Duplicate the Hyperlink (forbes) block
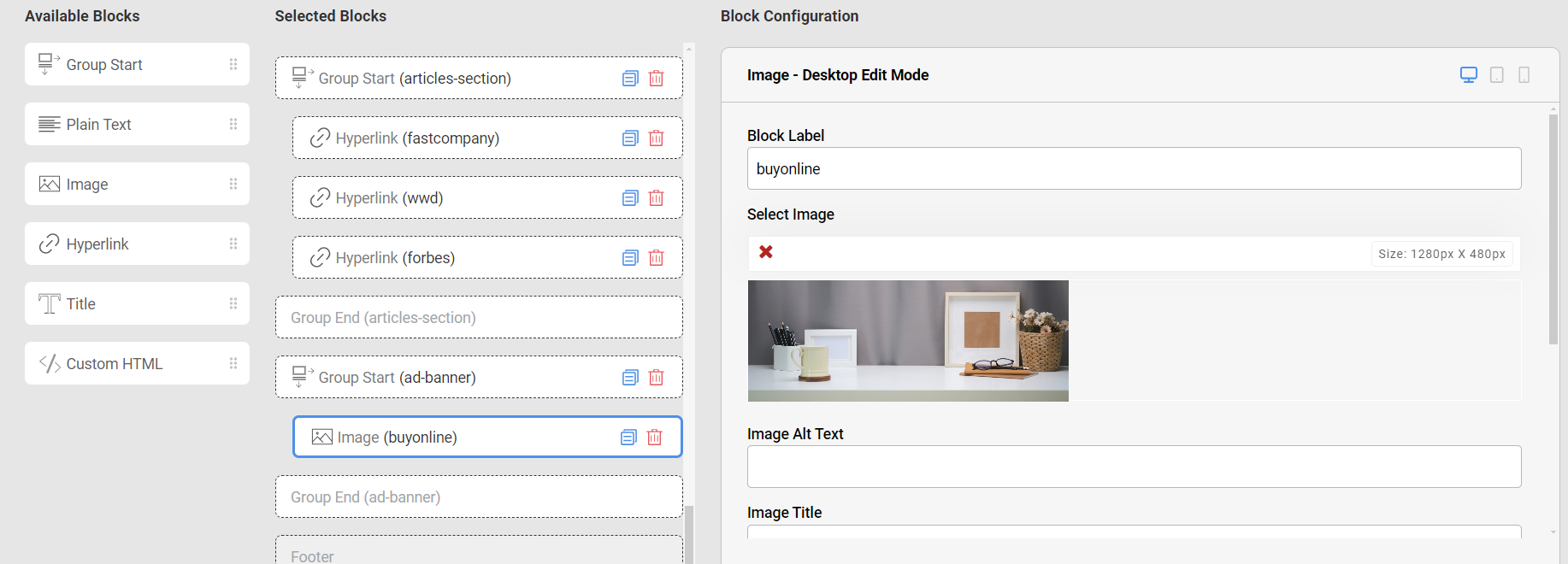Viewport: 1568px width, 564px height. [x=630, y=258]
